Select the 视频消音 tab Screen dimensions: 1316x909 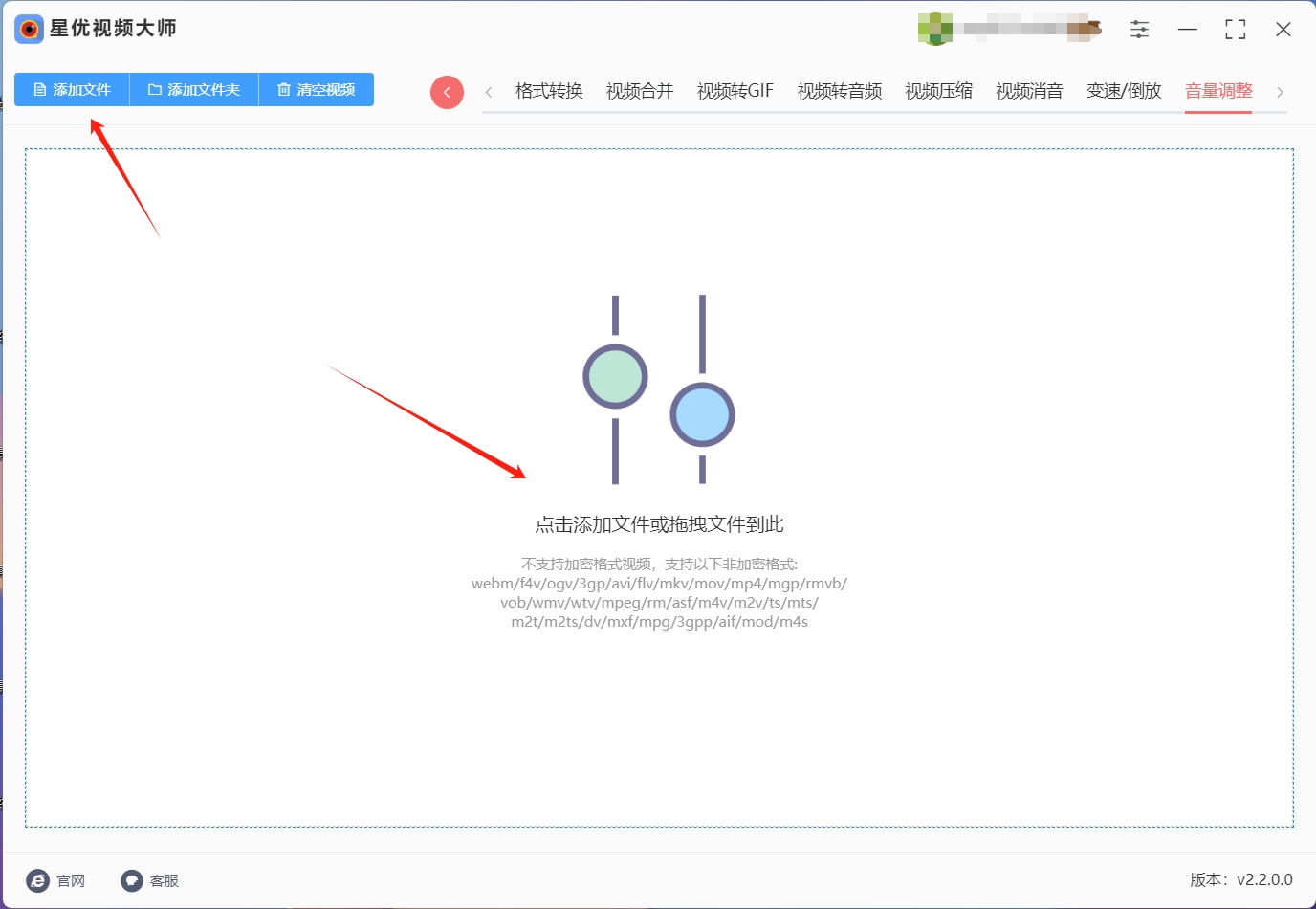pyautogui.click(x=1029, y=91)
